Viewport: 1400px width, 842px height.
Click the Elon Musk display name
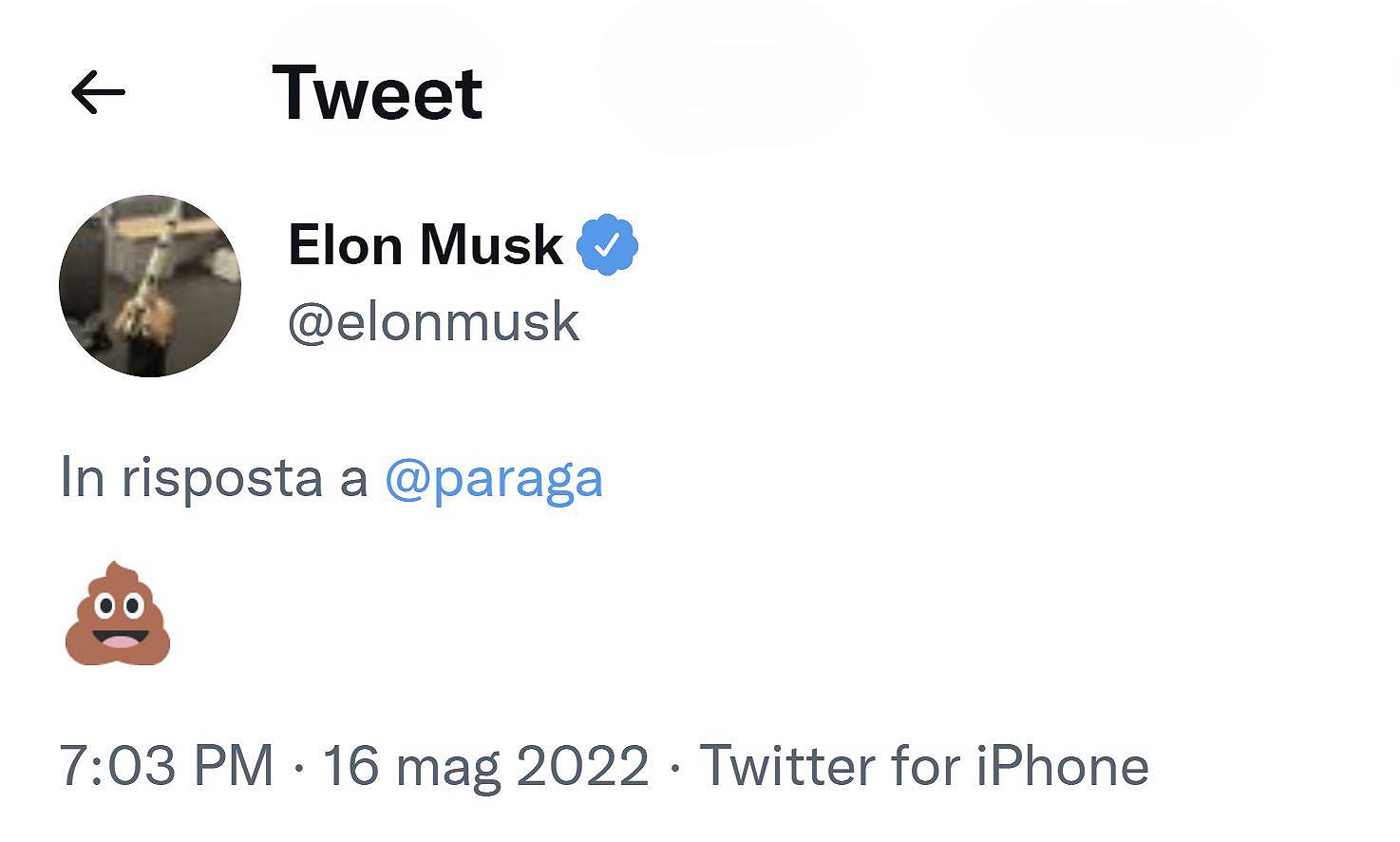coord(424,244)
